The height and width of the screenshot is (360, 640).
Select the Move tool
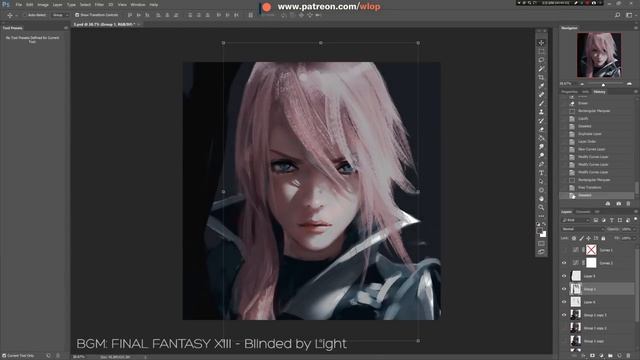pos(541,43)
